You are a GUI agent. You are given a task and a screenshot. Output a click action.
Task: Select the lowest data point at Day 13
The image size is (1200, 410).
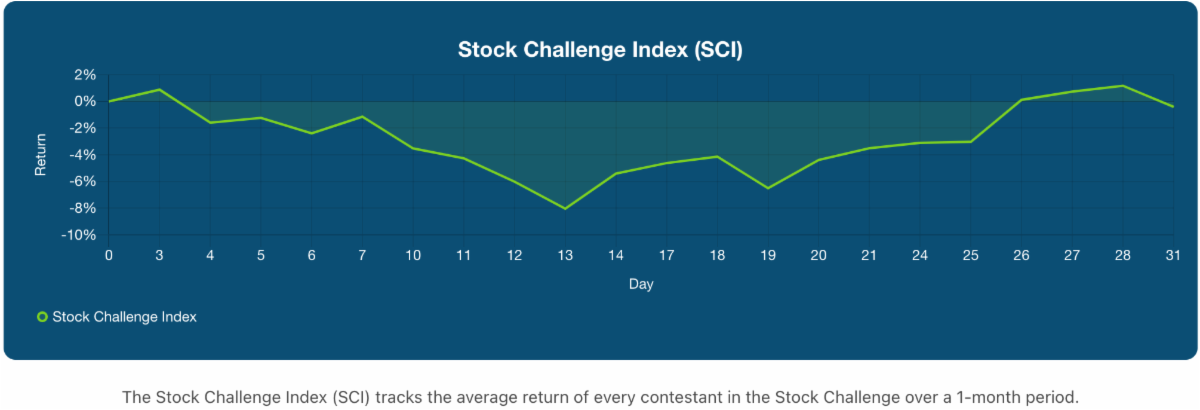565,209
